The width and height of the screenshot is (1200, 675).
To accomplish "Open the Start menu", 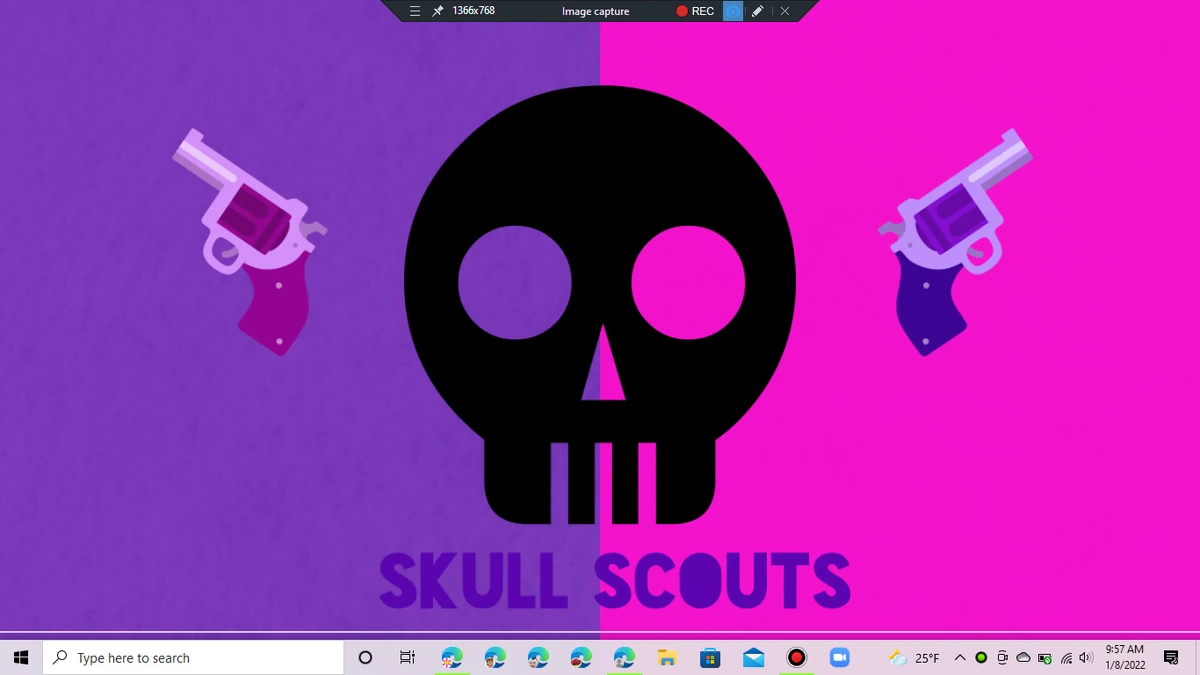I will (20, 657).
